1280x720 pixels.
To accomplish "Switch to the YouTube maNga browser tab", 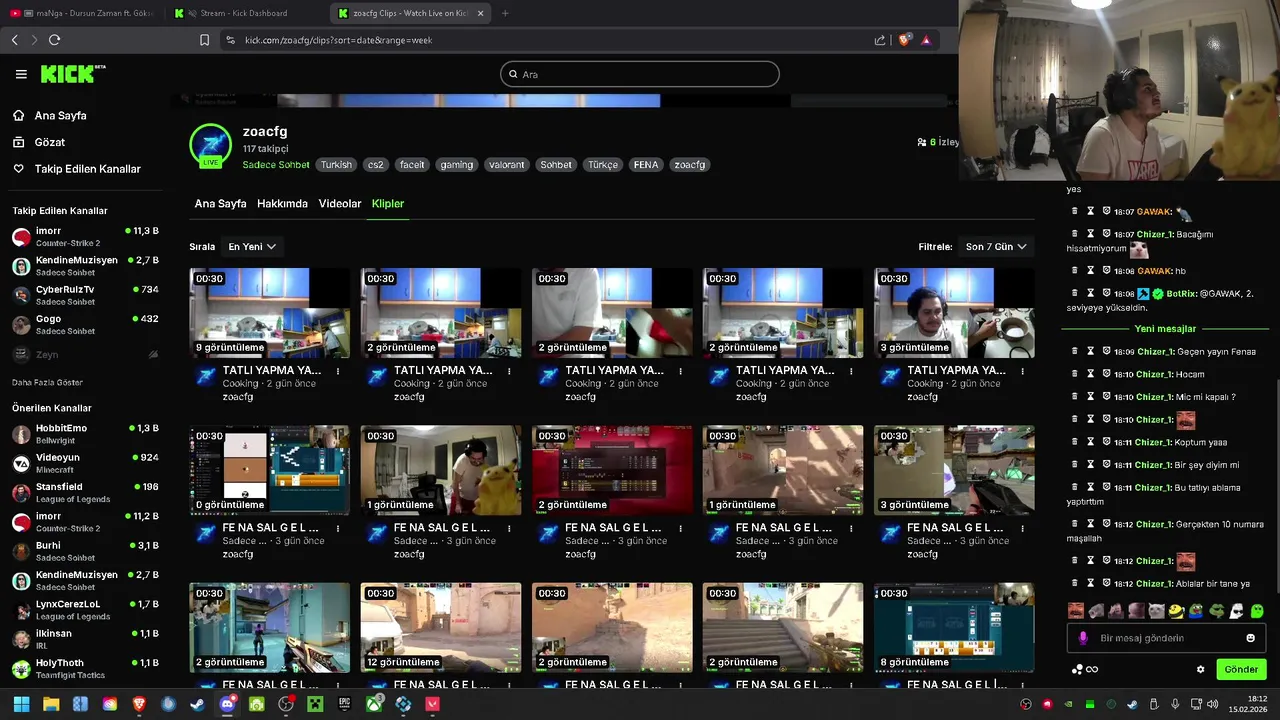I will (80, 13).
